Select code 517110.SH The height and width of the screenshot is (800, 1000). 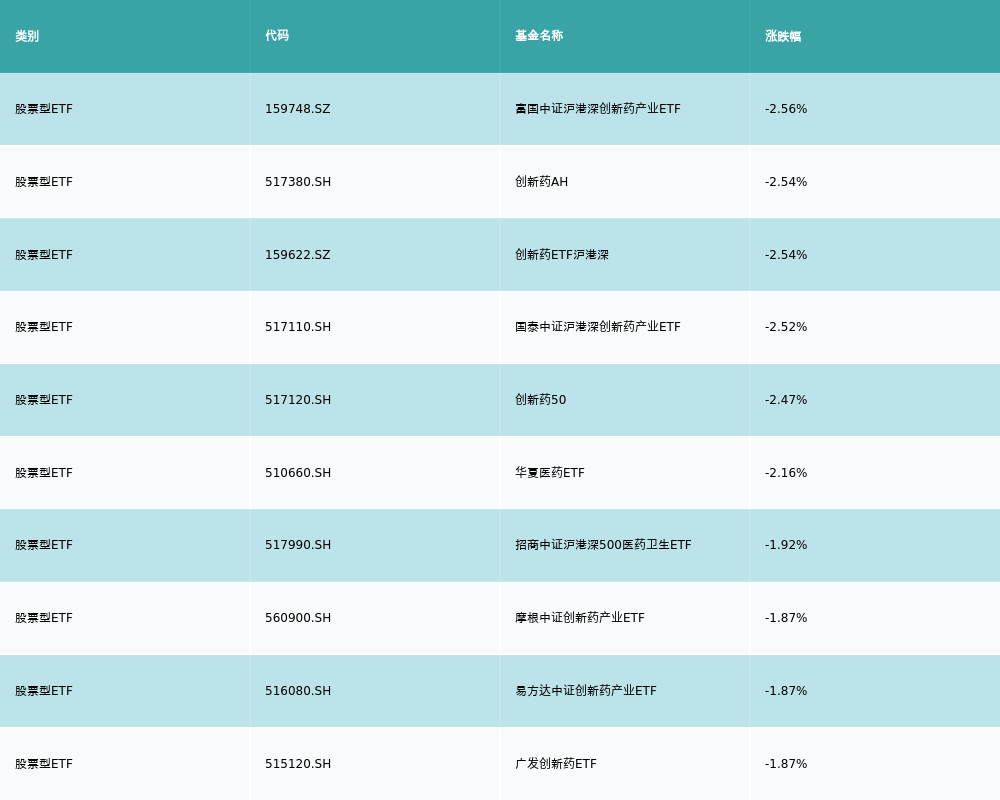click(x=298, y=327)
